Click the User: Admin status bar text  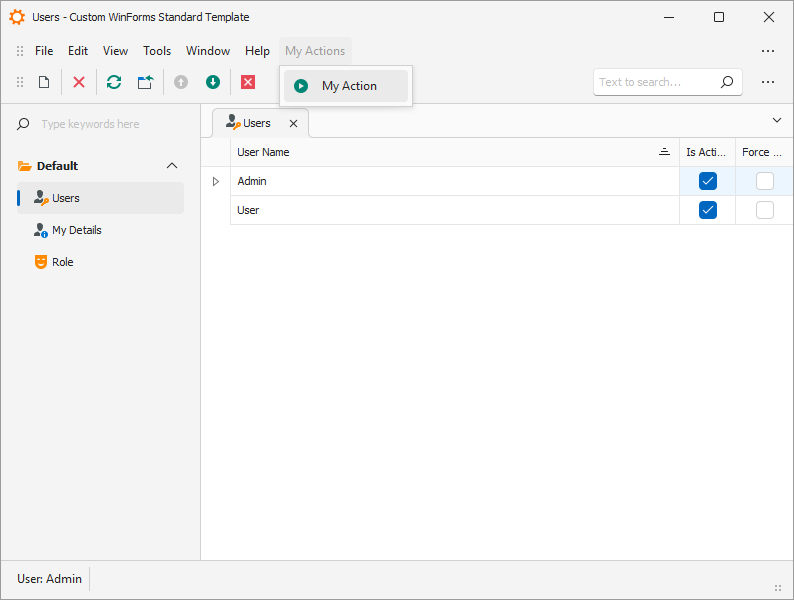pos(49,579)
